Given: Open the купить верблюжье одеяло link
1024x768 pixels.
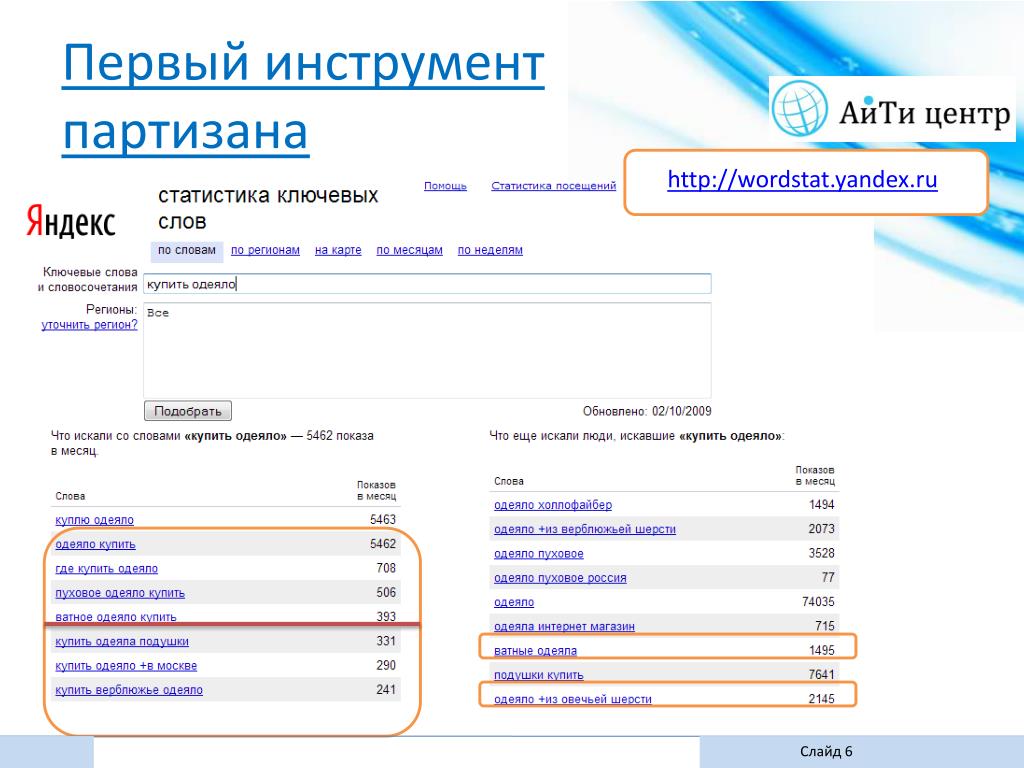Looking at the screenshot, I should 129,690.
